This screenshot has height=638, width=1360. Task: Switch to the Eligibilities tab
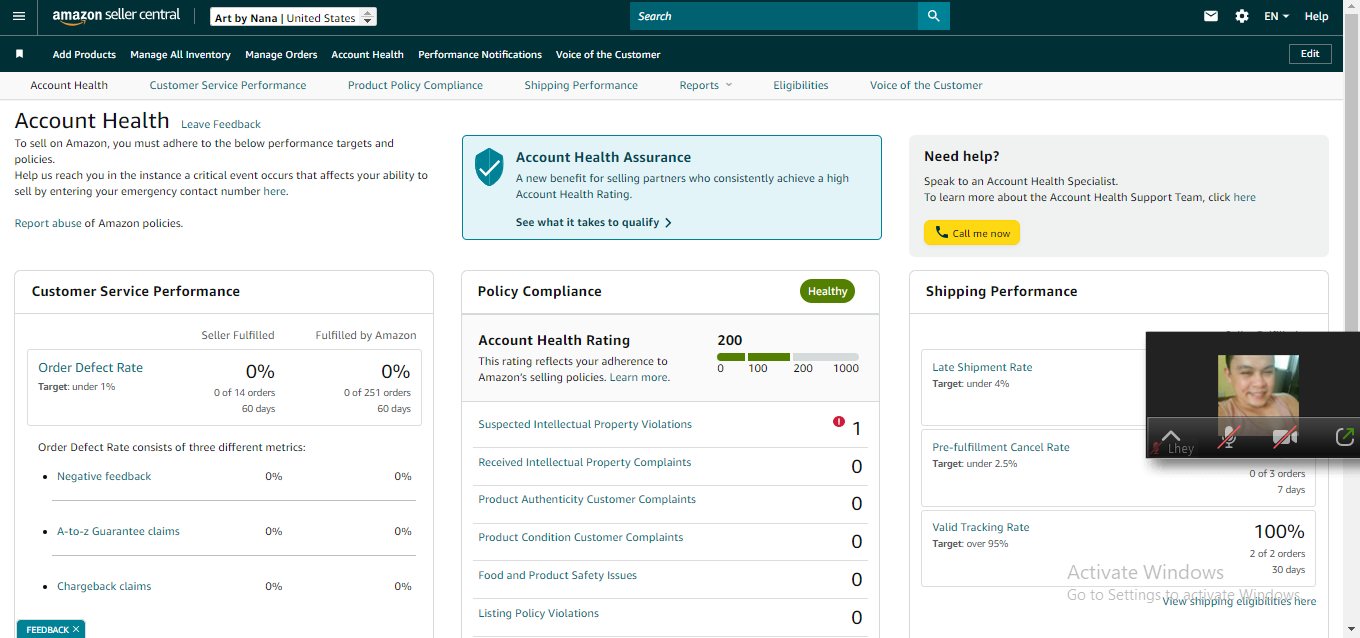click(x=801, y=85)
